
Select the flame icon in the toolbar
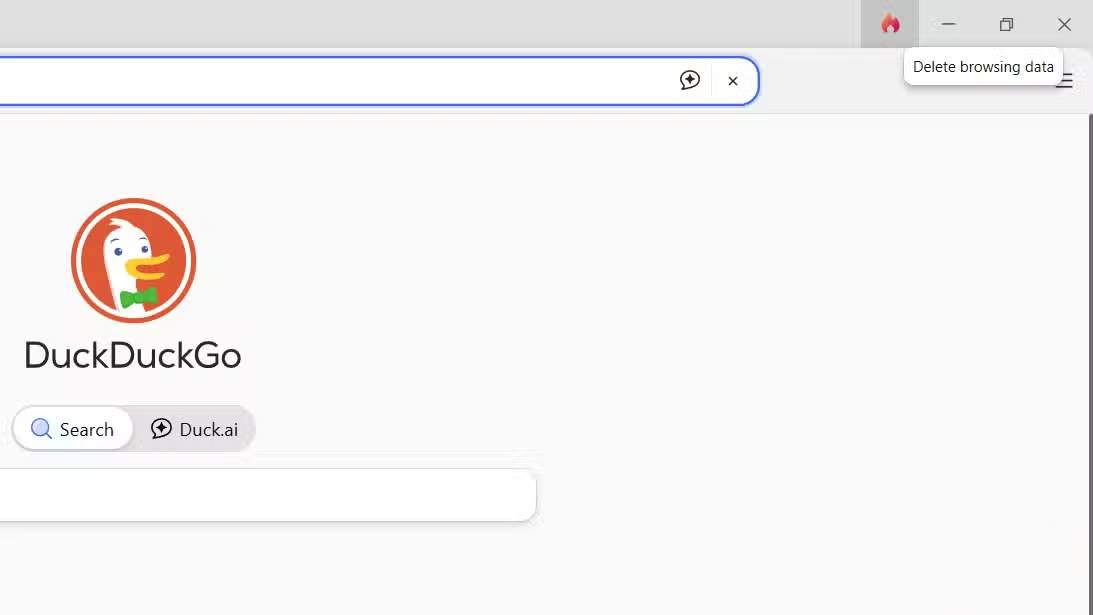(889, 23)
